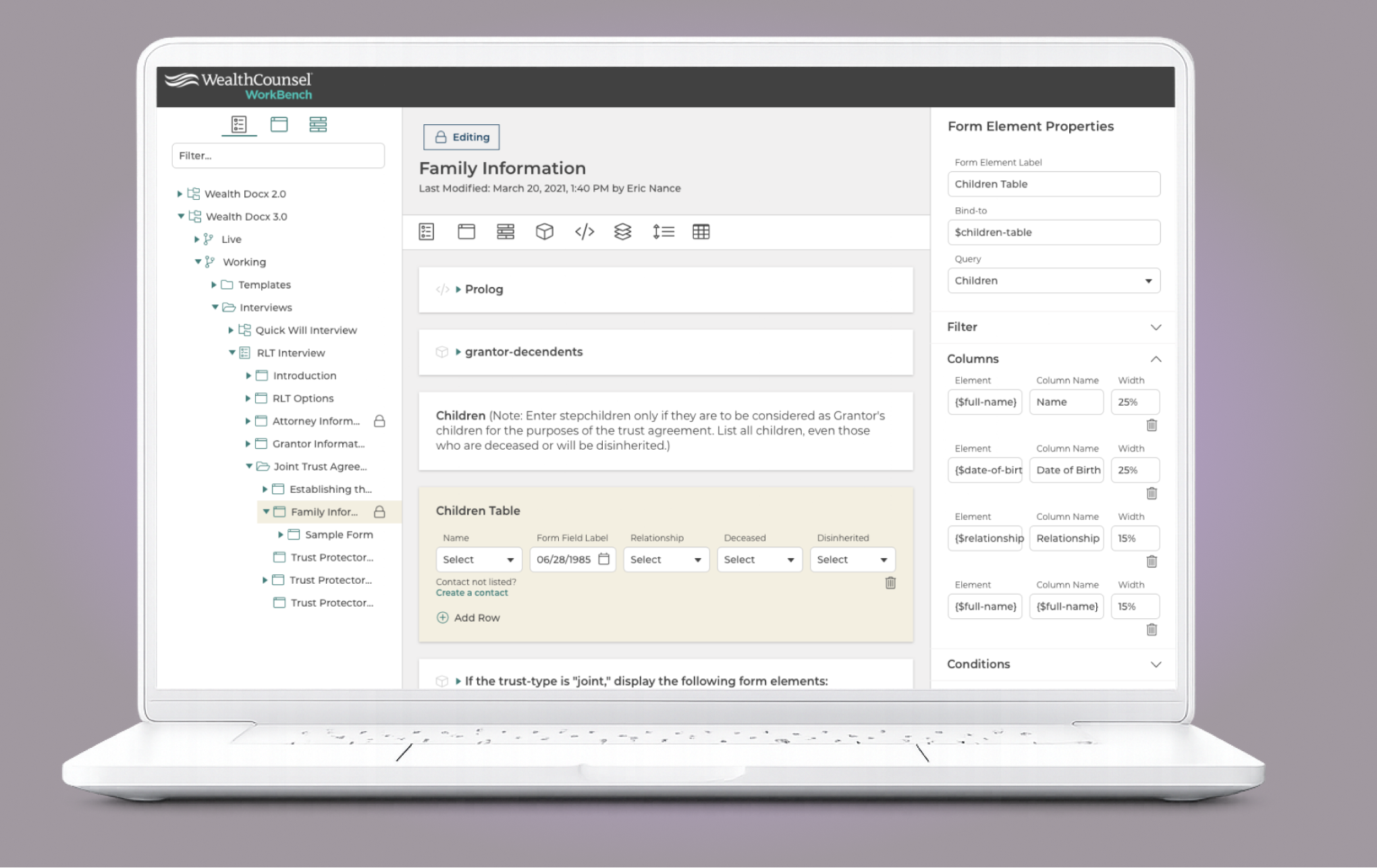Click the line spacing list icon in toolbar
The width and height of the screenshot is (1377, 868).
pos(663,232)
